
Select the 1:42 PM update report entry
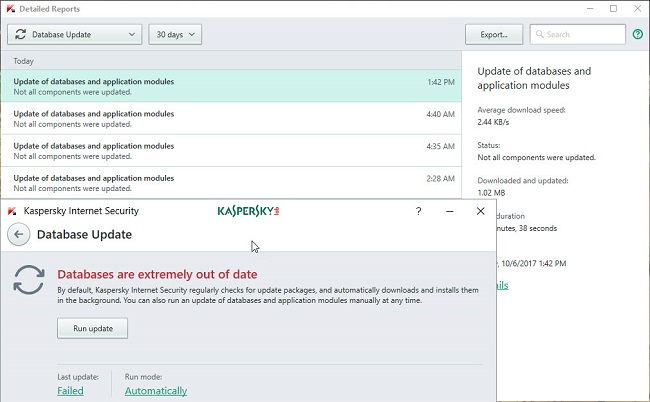point(230,86)
